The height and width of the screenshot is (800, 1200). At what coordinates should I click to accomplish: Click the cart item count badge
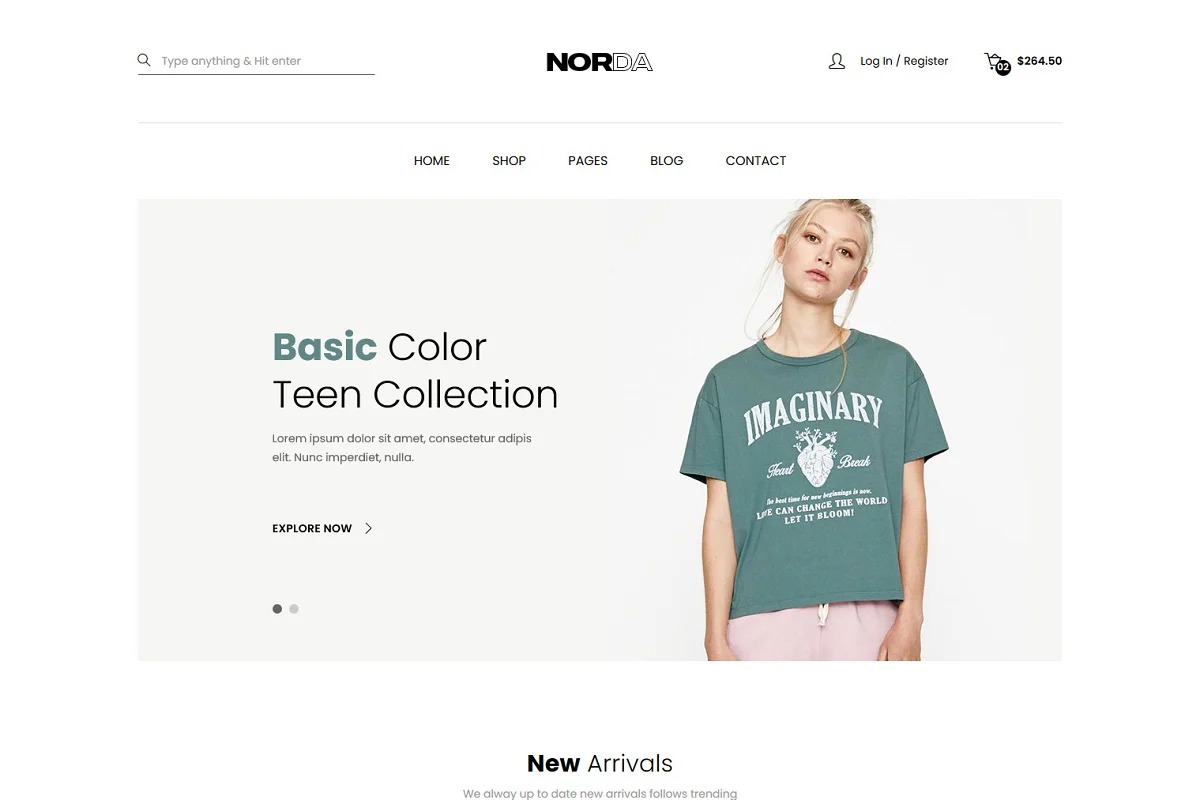pos(1003,67)
